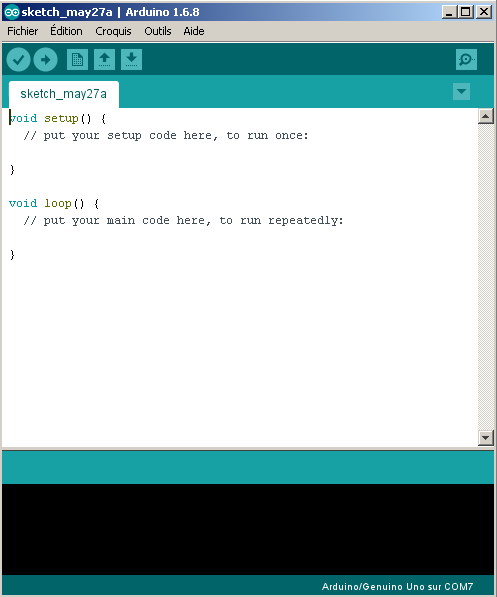The height and width of the screenshot is (597, 497).
Task: Open a sketch with up-arrow icon
Action: point(104,59)
